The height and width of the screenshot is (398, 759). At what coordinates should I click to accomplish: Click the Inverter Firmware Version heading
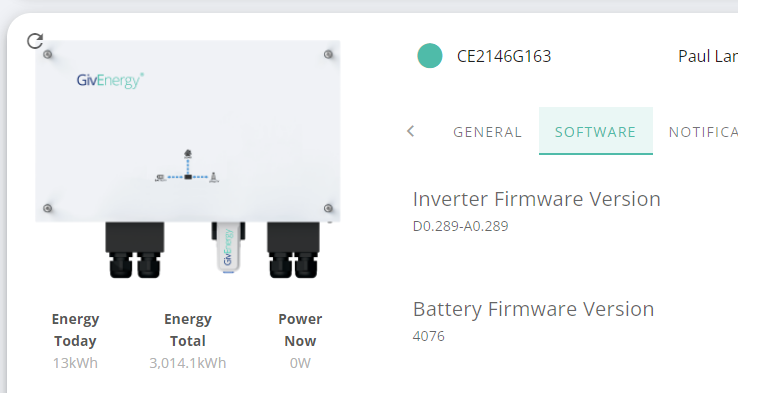[537, 199]
